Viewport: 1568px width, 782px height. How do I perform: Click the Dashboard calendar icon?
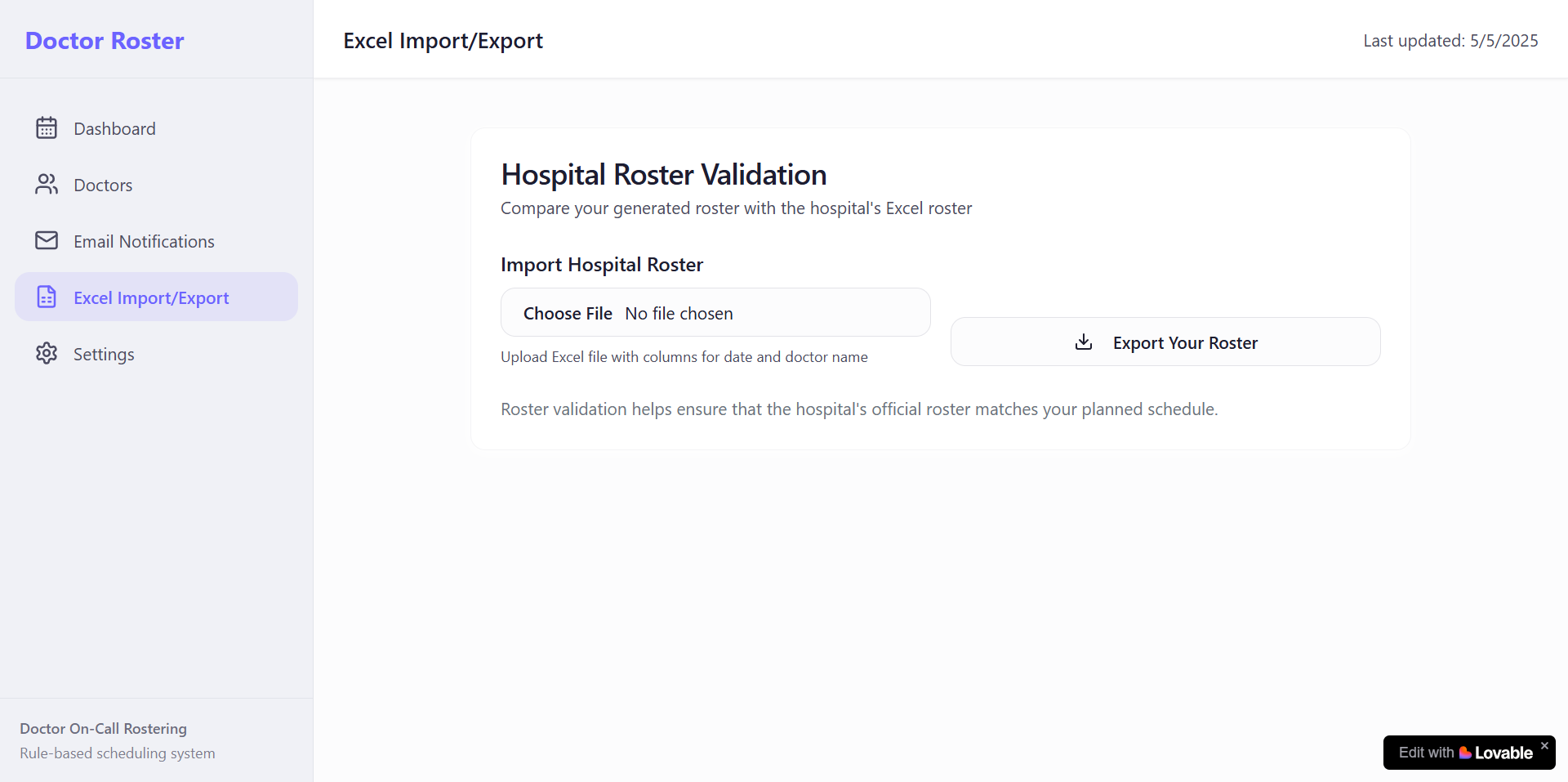tap(47, 128)
